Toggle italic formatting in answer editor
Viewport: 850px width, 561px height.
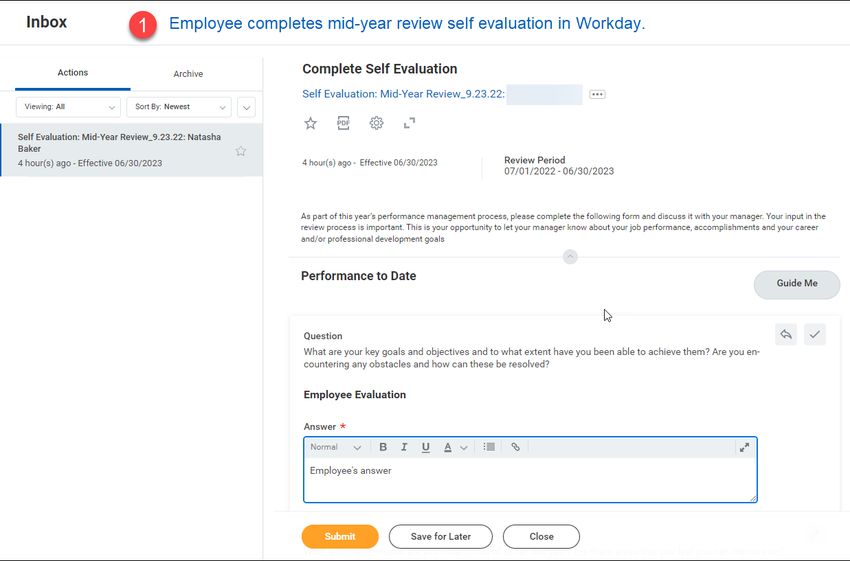click(x=404, y=447)
